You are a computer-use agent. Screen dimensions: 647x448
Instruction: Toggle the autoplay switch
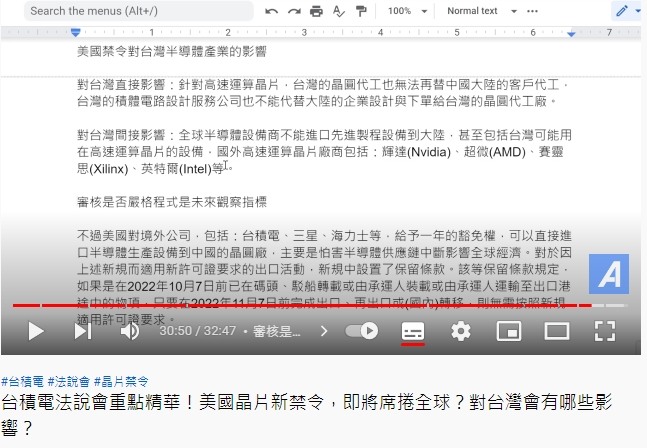361,331
